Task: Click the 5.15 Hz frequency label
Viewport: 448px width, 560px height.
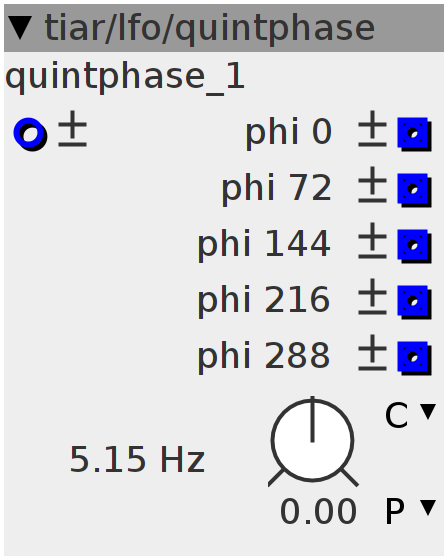Action: [137, 459]
